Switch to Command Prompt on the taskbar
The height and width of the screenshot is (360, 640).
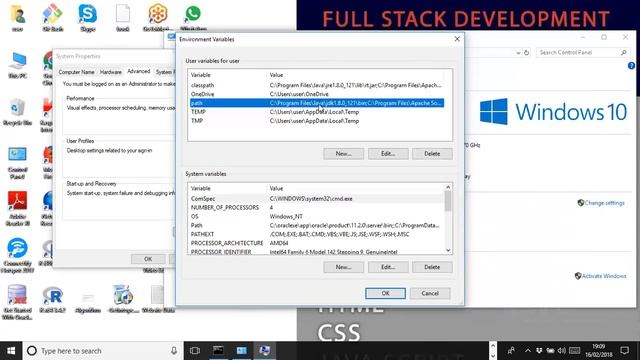pos(218,351)
